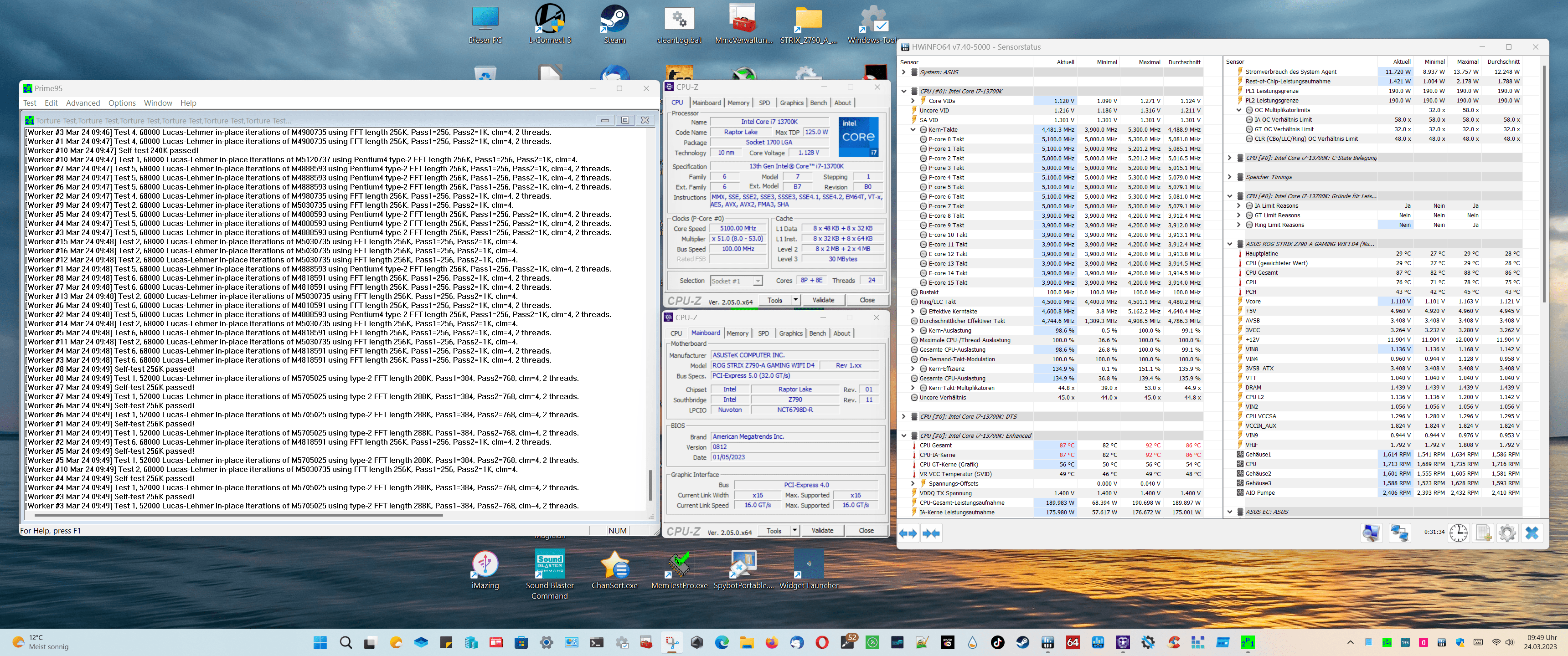Open Sound Blaster Command shortcut
1568x656 pixels.
click(x=550, y=574)
